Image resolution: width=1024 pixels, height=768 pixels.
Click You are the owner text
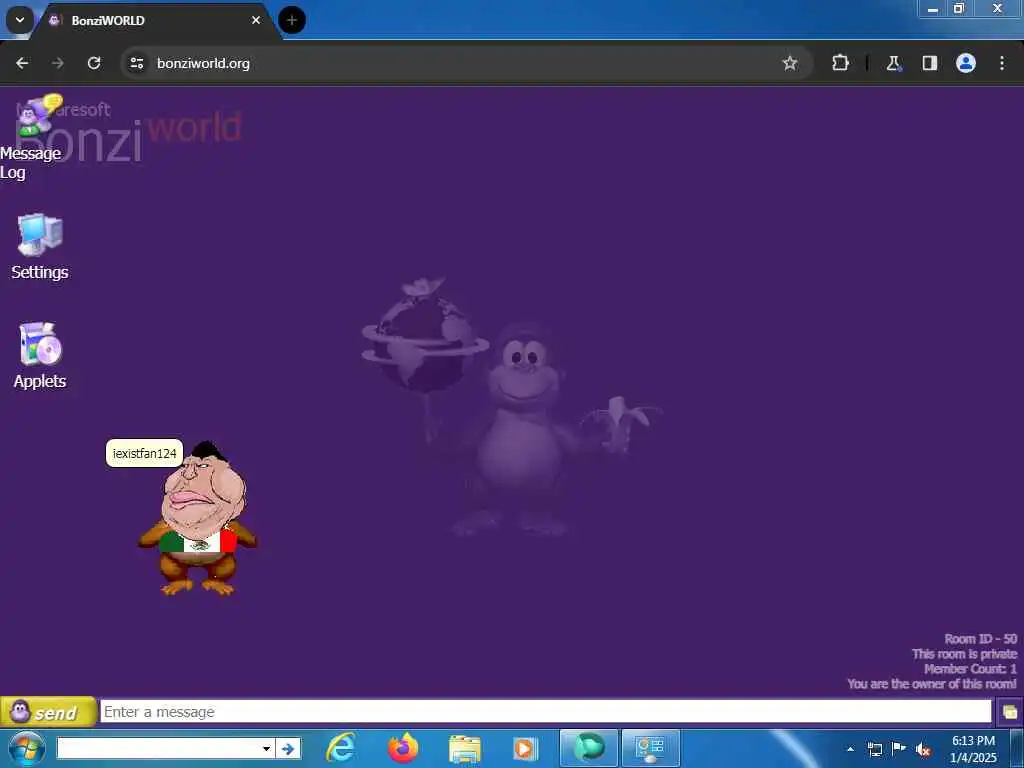click(931, 684)
